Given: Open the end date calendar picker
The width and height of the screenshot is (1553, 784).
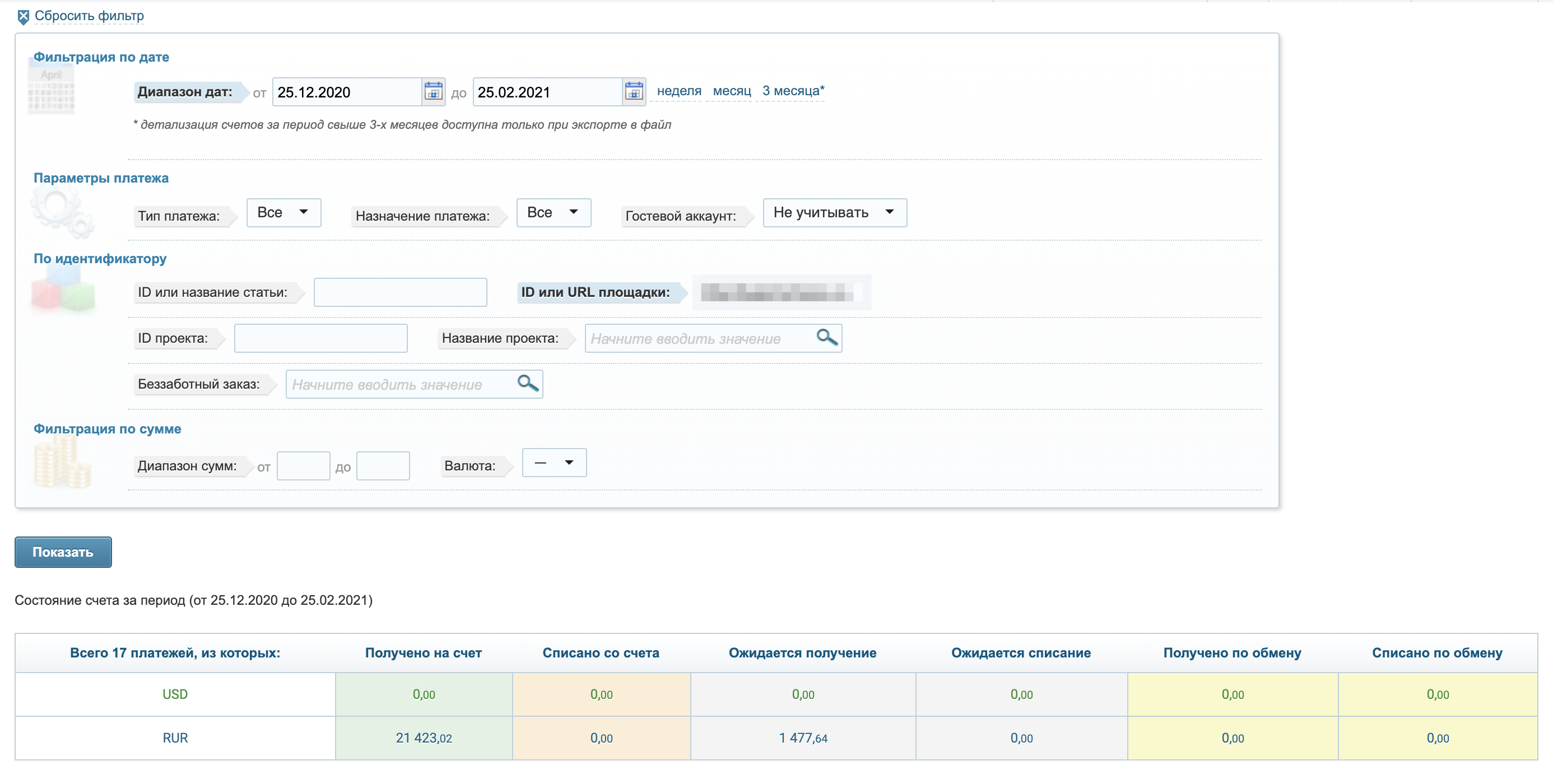Looking at the screenshot, I should (x=634, y=92).
